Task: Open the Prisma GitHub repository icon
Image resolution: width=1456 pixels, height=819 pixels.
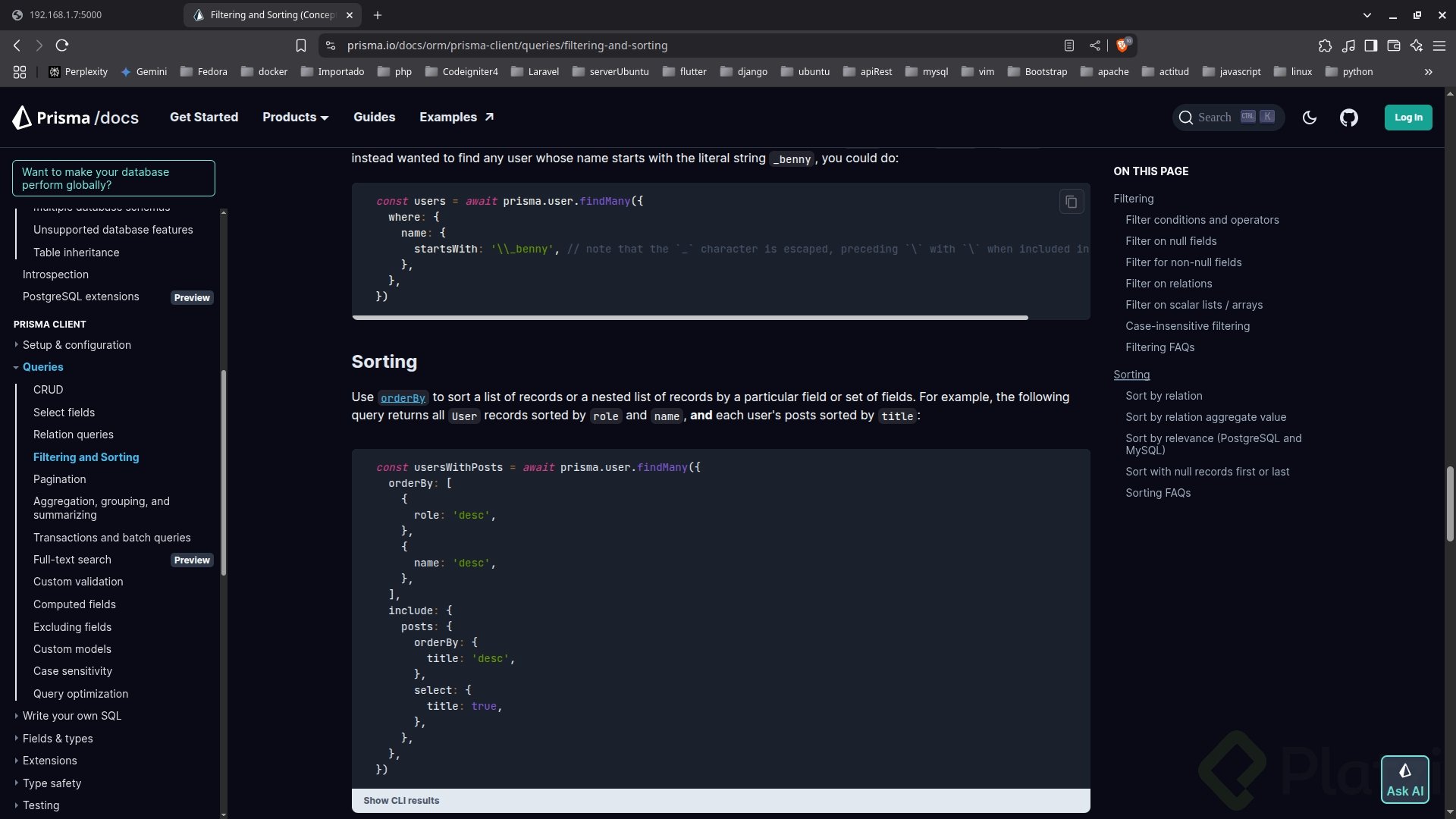Action: point(1348,118)
